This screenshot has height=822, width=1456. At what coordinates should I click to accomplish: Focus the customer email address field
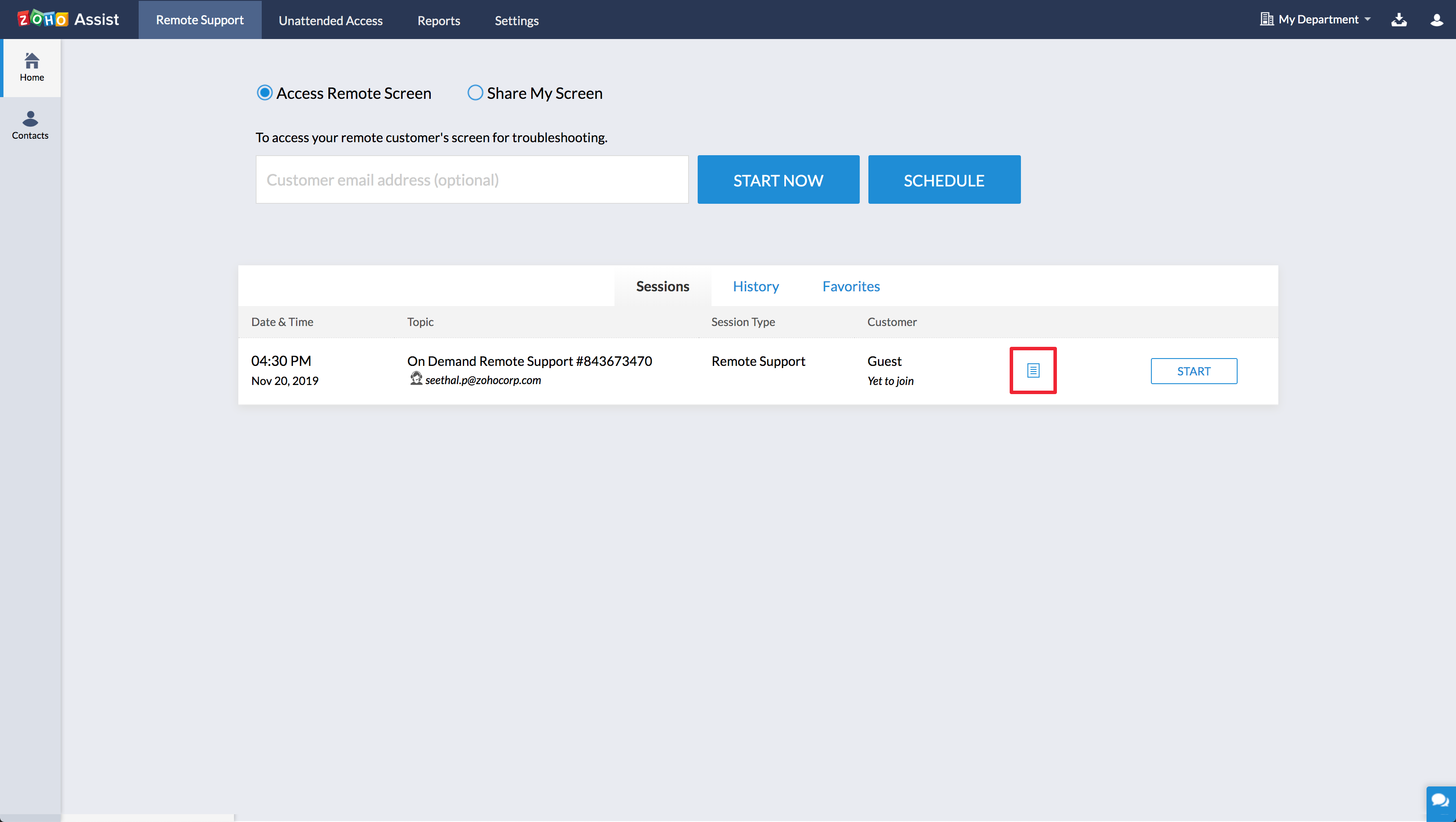472,180
